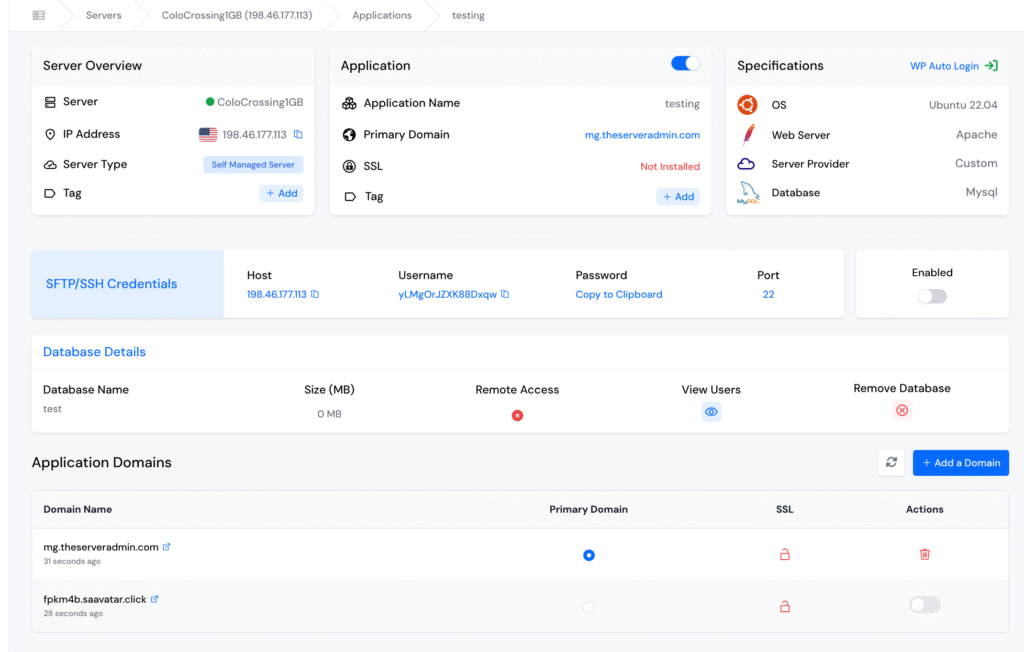The height and width of the screenshot is (652, 1024).
Task: Open the Servers breadcrumb
Action: pos(104,16)
